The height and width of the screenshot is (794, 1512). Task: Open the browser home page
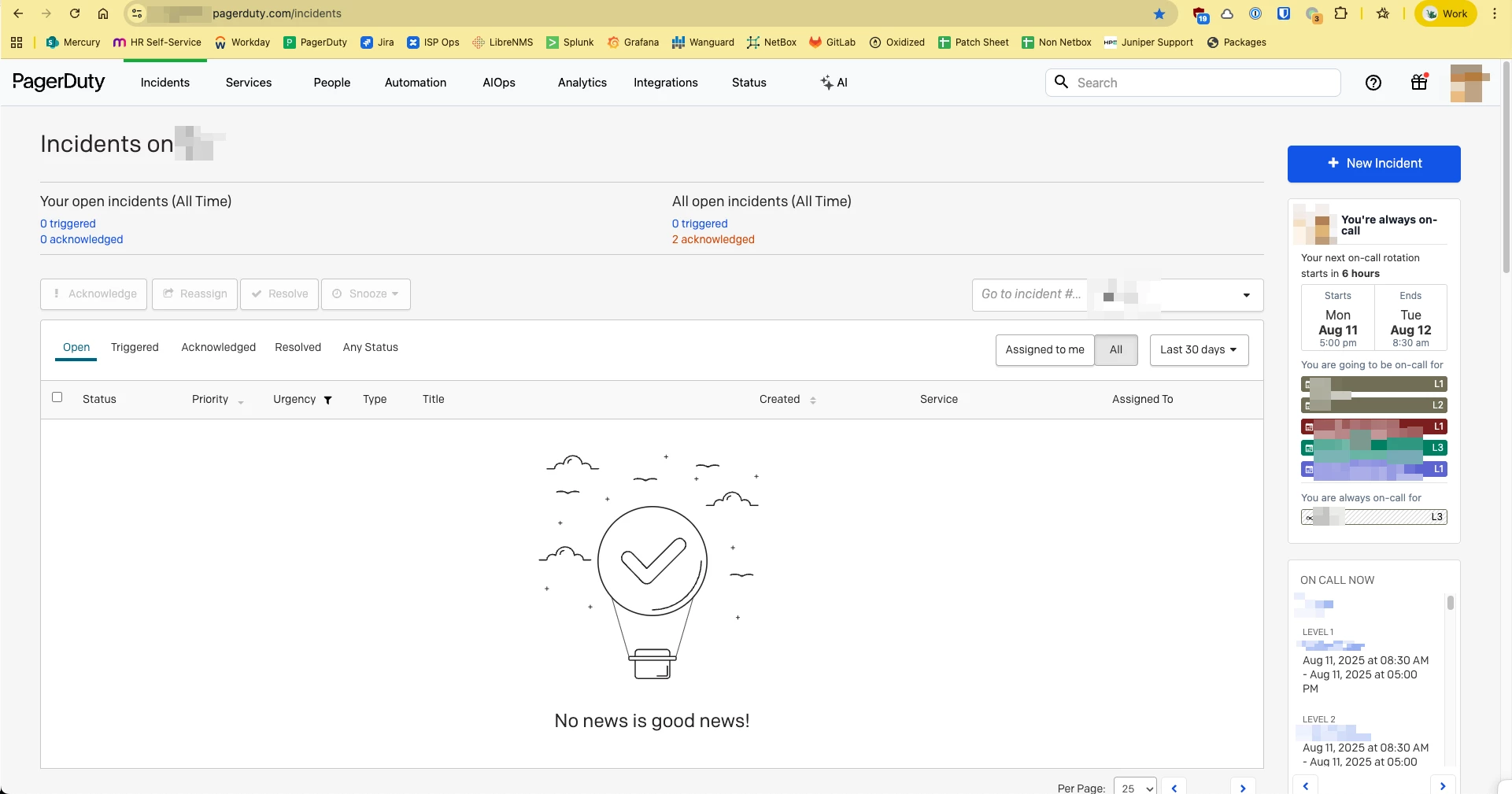pyautogui.click(x=103, y=13)
